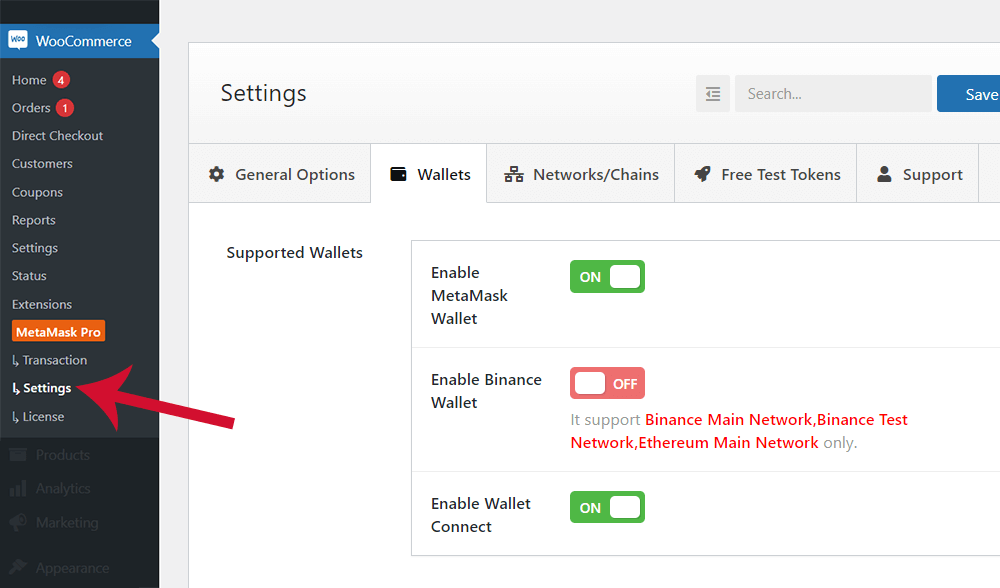Click the WooCommerce logo icon in the sidebar
1000x588 pixels.
click(18, 40)
